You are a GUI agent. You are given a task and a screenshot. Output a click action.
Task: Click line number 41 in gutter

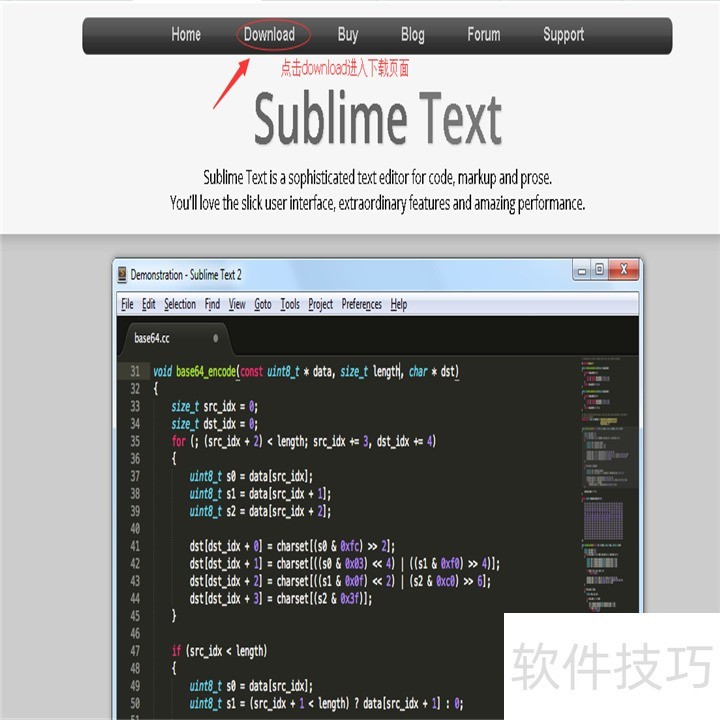point(135,546)
